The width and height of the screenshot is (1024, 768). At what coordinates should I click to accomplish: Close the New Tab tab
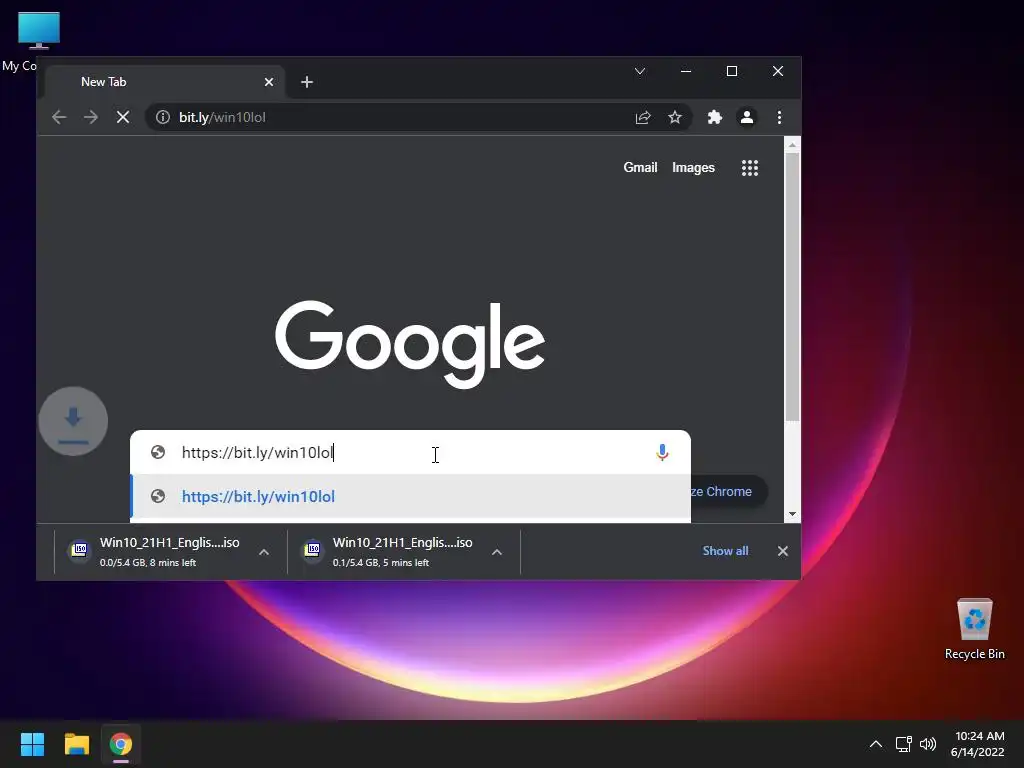point(268,82)
